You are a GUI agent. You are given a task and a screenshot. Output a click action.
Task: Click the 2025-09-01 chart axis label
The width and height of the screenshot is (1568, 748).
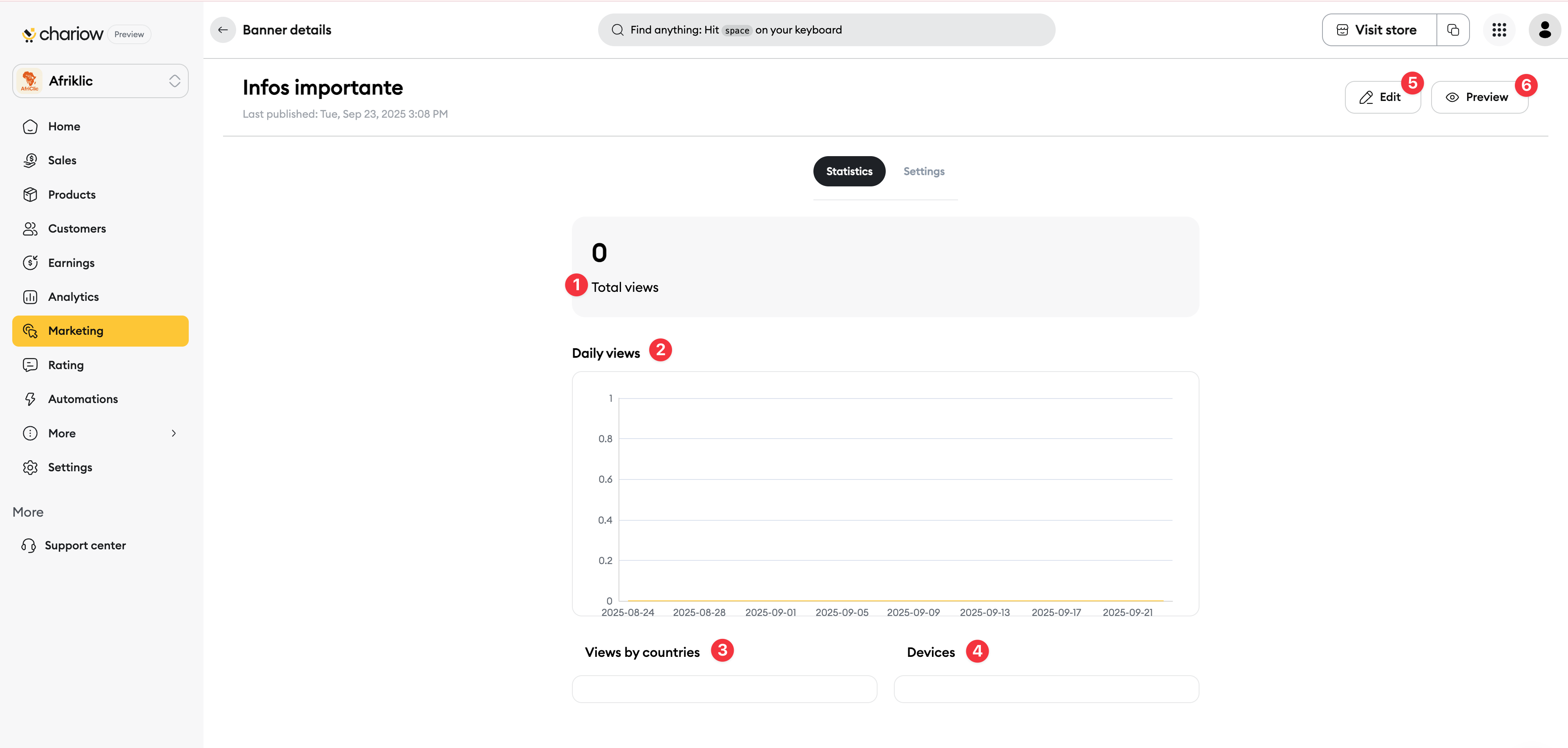pos(771,613)
